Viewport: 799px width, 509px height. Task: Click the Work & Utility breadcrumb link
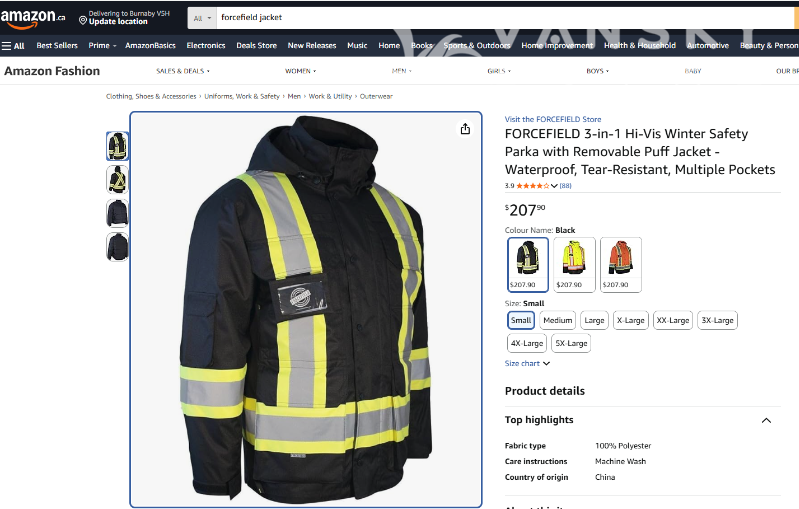click(x=330, y=96)
